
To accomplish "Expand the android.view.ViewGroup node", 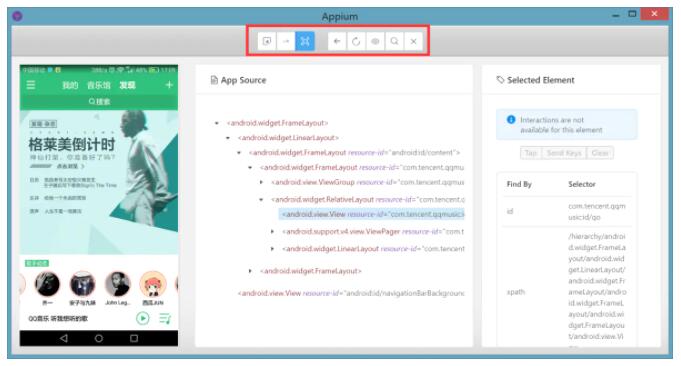I will 261,182.
